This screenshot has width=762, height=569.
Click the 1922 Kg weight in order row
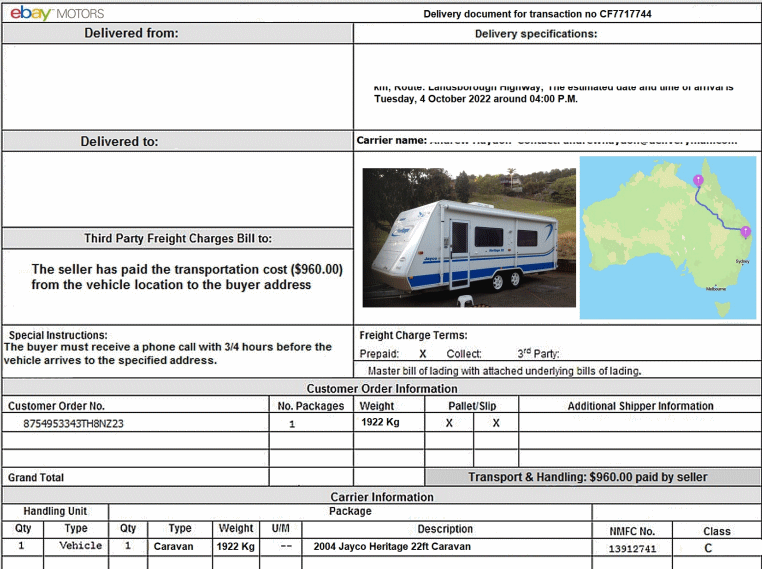[381, 422]
